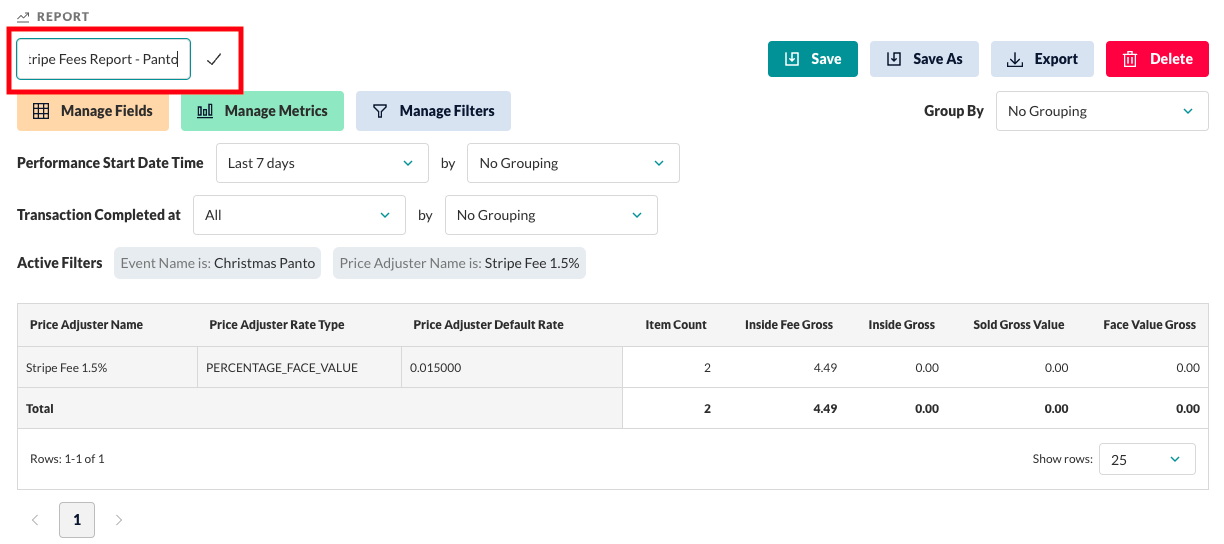This screenshot has width=1224, height=544.
Task: Edit the report name input field
Action: [x=103, y=59]
